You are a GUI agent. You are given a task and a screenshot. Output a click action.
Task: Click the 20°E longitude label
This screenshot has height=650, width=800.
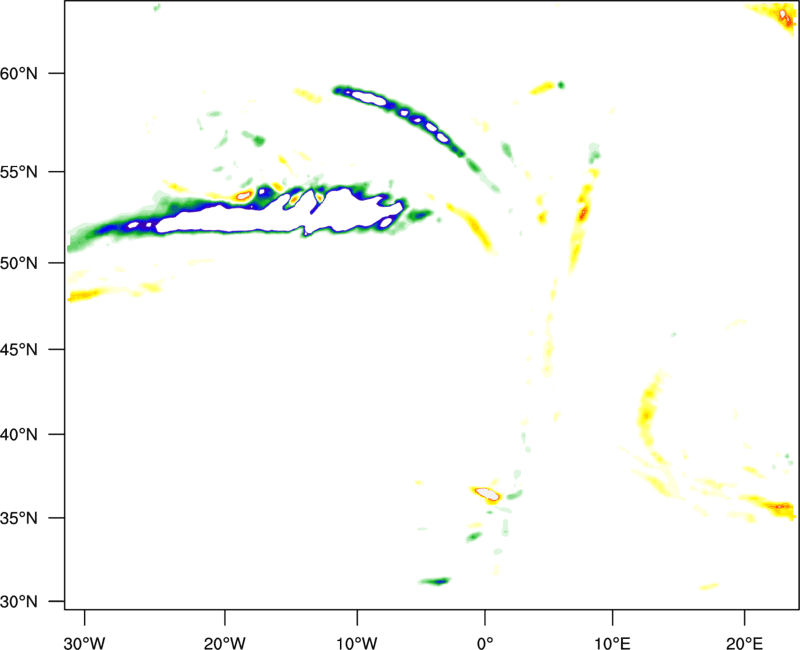[x=744, y=643]
